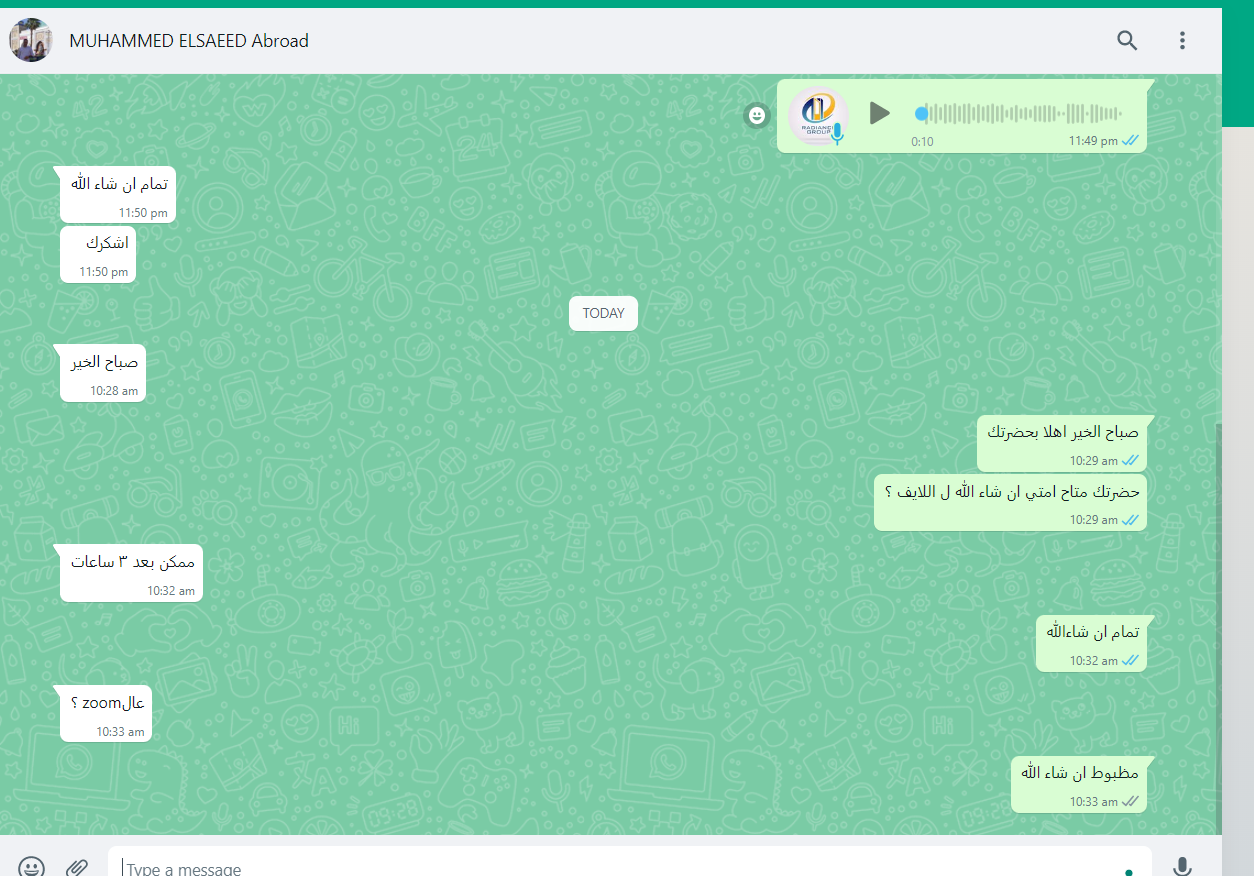Select sent message 'تمام ان شاءالله' at 10:32 am
This screenshot has width=1254, height=876.
1091,643
